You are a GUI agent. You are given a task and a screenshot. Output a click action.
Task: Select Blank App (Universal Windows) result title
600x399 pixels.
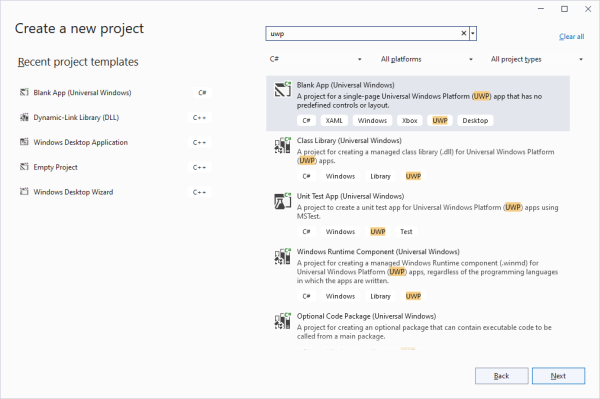click(346, 85)
